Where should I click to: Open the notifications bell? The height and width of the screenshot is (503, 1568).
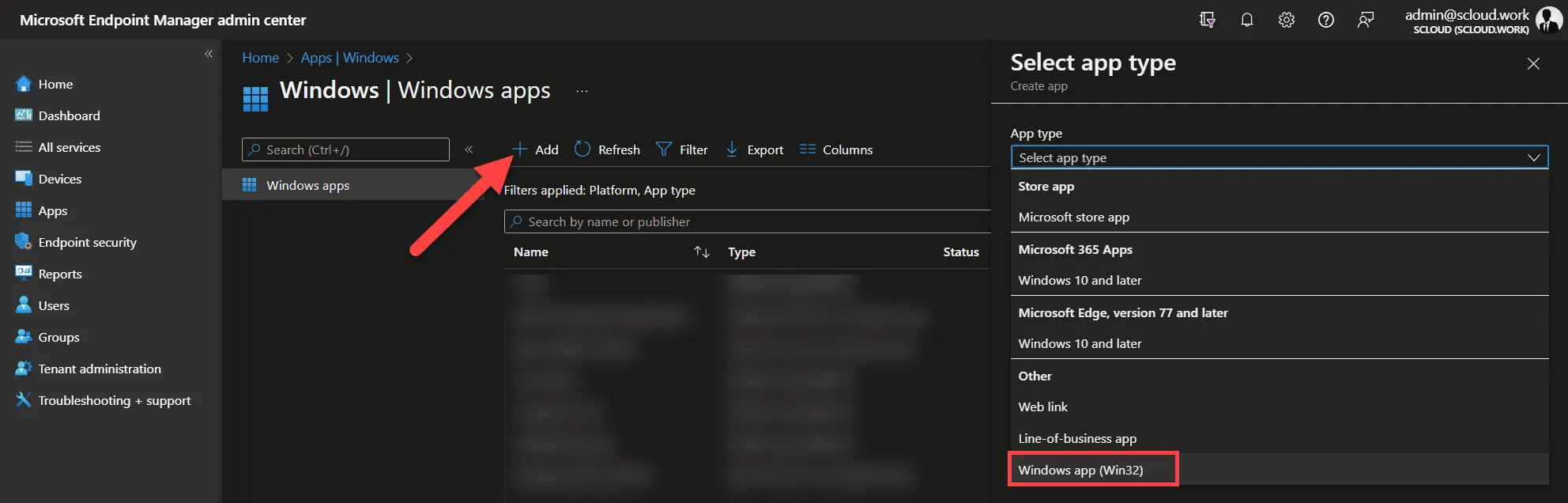click(x=1247, y=20)
